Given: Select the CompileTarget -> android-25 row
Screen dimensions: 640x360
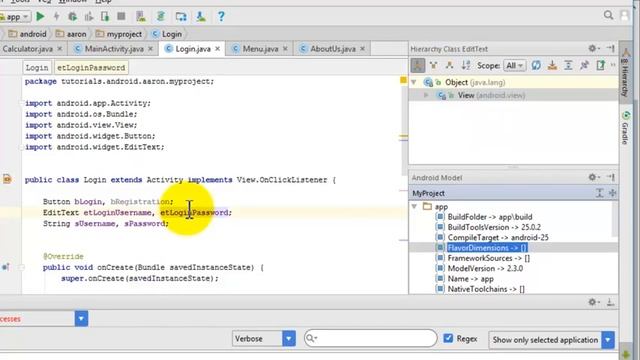Looking at the screenshot, I should [498, 237].
